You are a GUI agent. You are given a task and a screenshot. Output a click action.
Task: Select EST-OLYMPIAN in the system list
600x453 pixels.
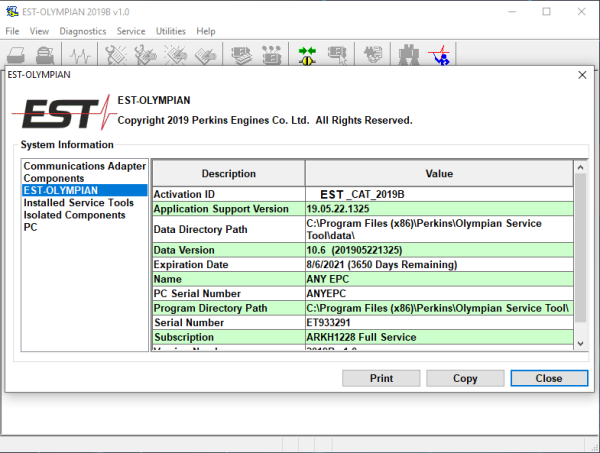(x=85, y=190)
